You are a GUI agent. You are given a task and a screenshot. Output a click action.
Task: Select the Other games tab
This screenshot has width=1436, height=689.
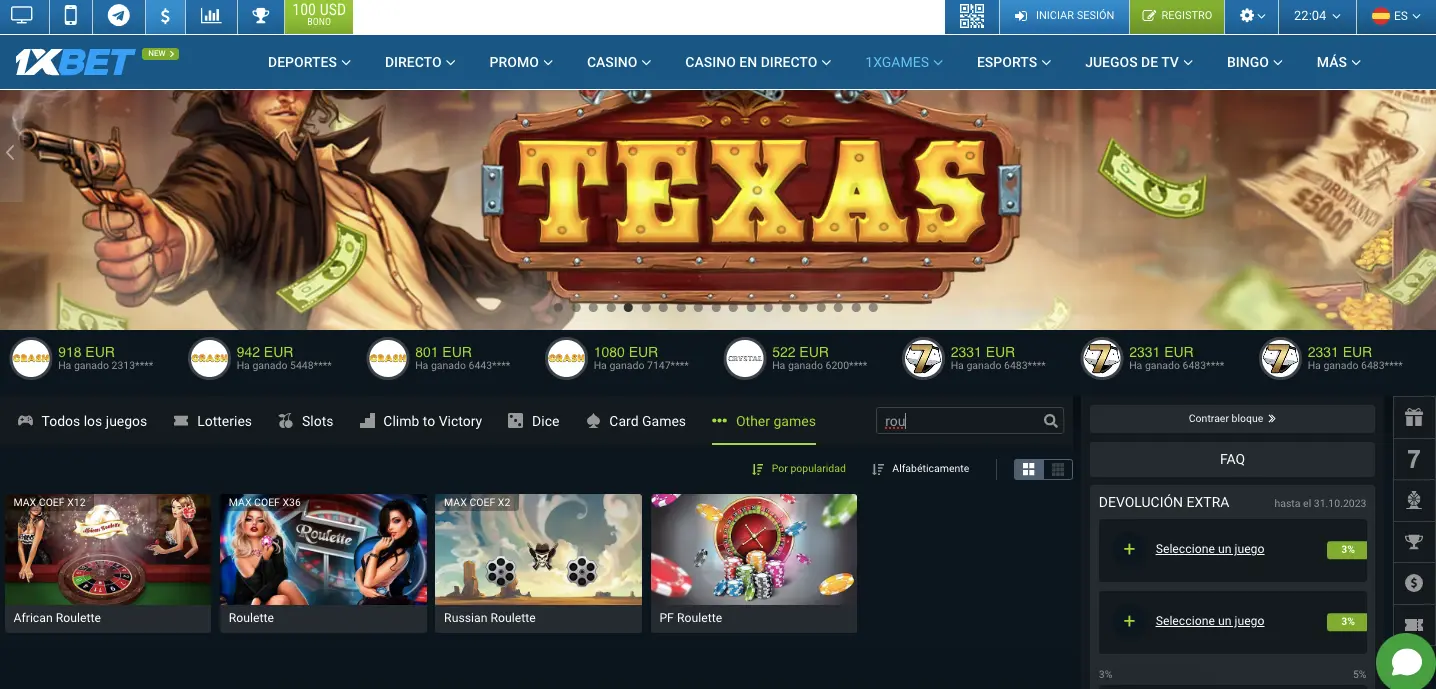pos(764,421)
